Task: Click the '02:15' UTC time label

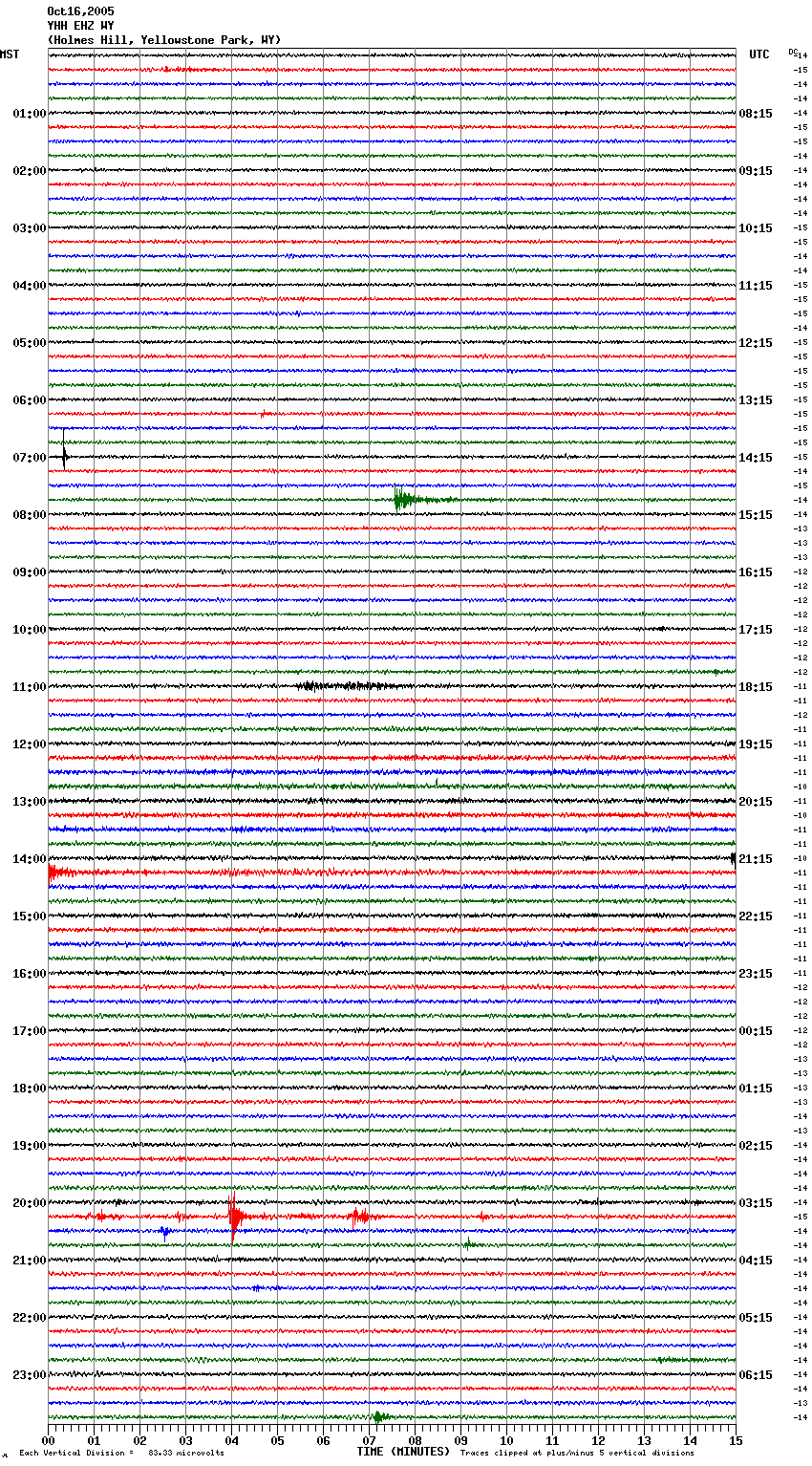Action: pos(756,1146)
